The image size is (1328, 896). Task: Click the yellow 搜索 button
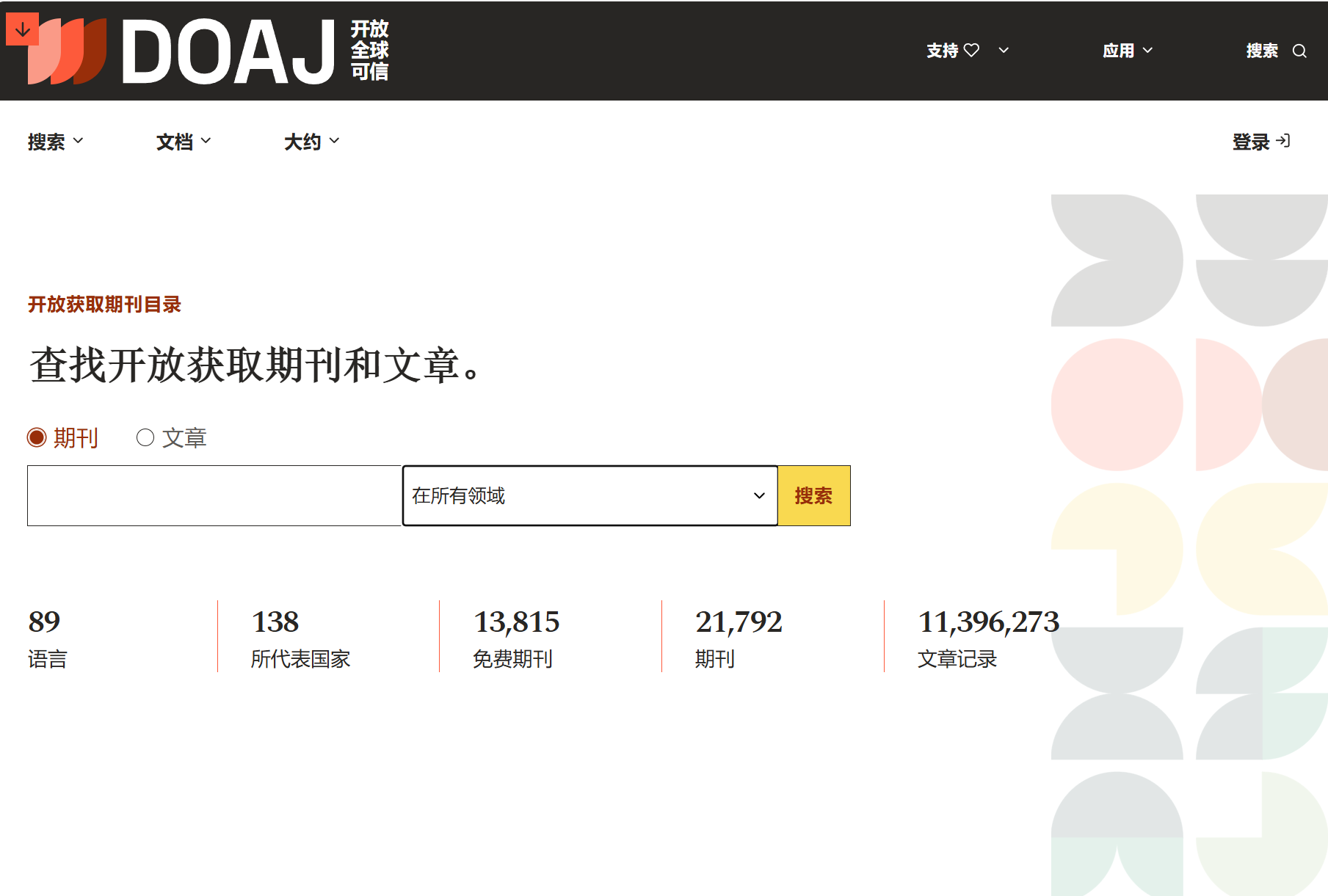[814, 495]
